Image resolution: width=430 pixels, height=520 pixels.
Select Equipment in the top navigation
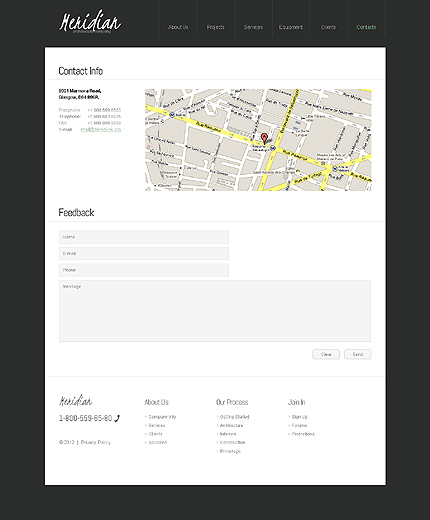291,27
